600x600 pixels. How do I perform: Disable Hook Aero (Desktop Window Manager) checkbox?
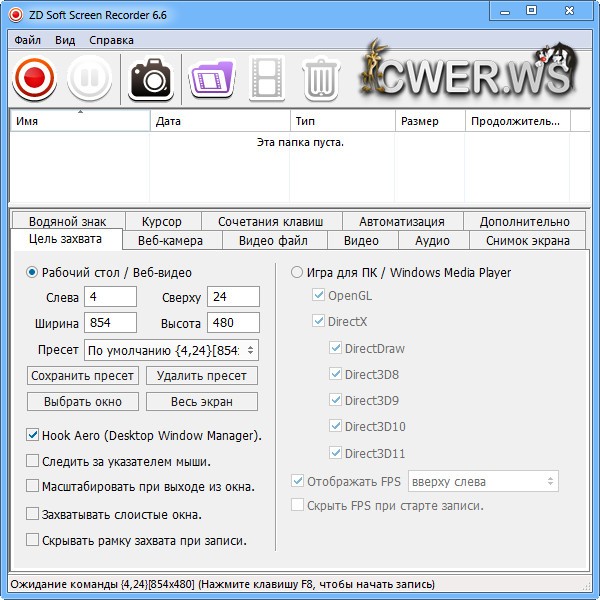click(34, 436)
